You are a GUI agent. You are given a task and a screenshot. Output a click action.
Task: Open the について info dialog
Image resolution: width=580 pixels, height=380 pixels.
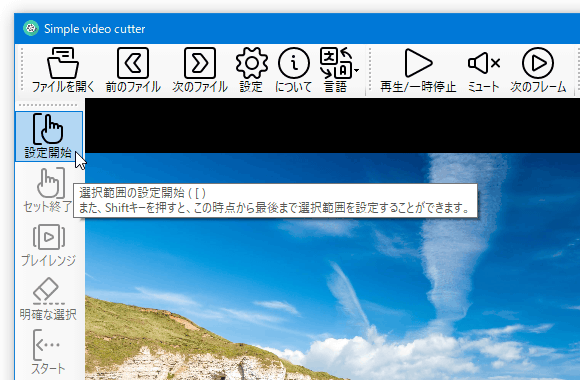click(x=294, y=70)
